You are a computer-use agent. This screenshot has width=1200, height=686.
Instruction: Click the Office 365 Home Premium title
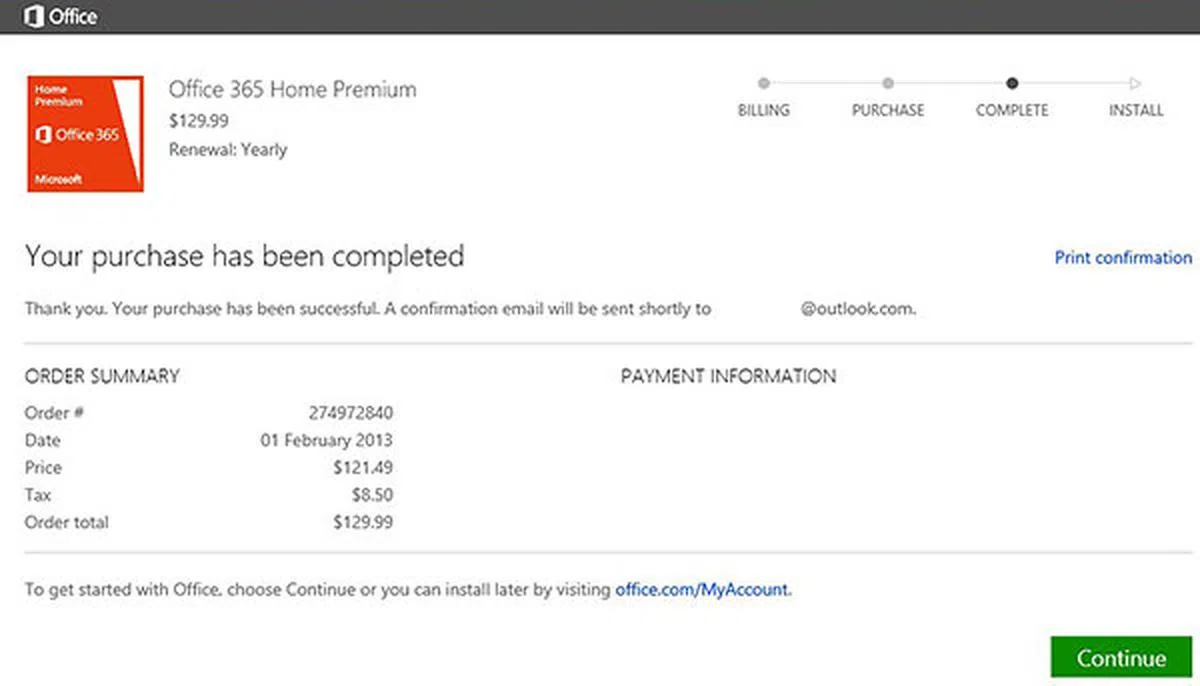click(292, 90)
